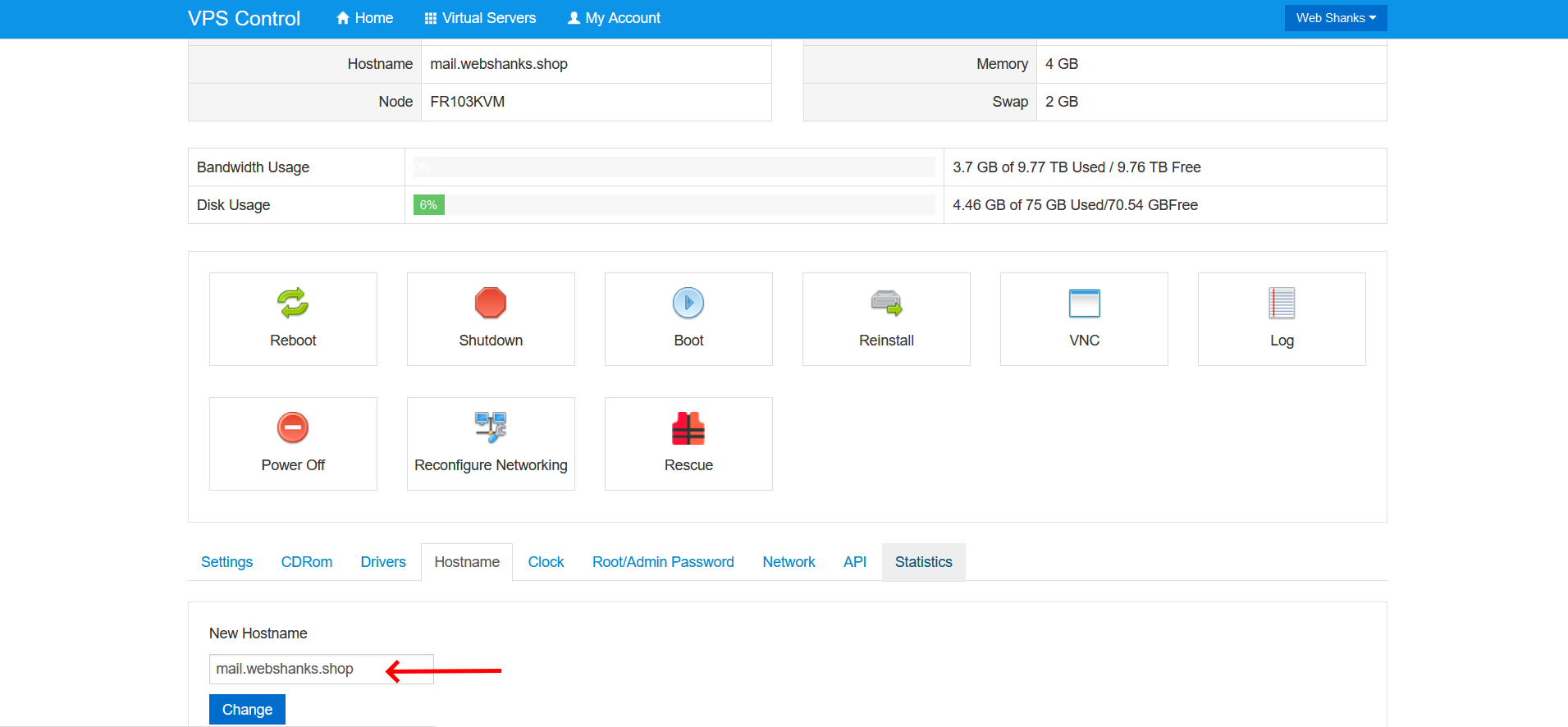Click the red Shutdown stop-sign icon
Screen dimensions: 1568x727
click(491, 303)
